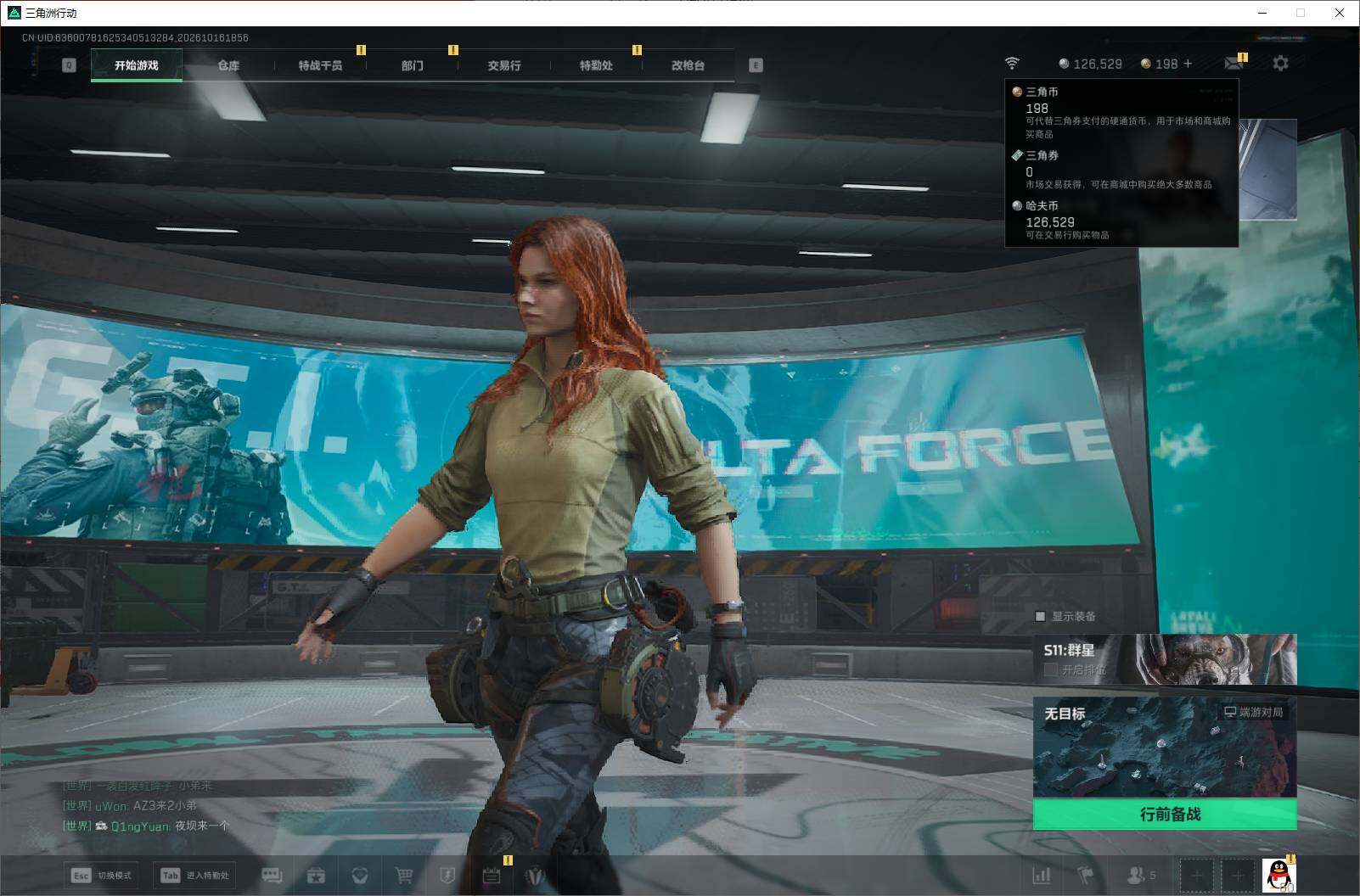Select the 端游对局 match type label
This screenshot has height=896, width=1360.
(1253, 712)
